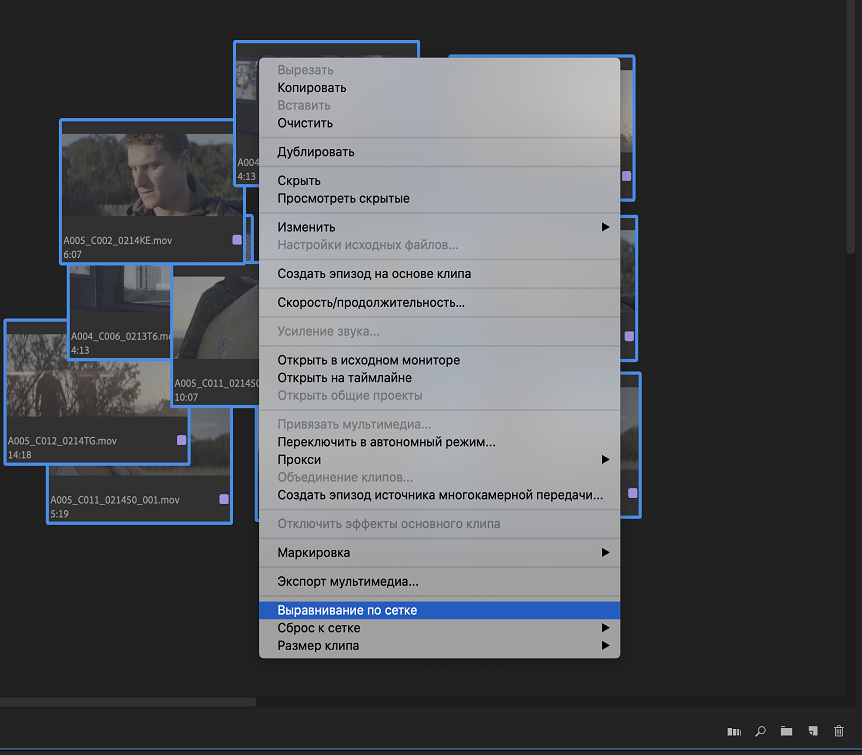Choose Скрыть from the menu
Screen dimensions: 862x755
[x=439, y=181]
